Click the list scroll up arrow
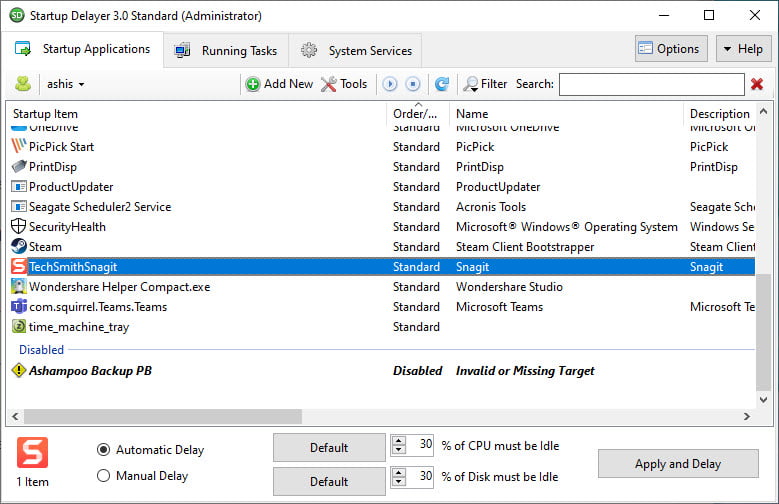 [763, 112]
